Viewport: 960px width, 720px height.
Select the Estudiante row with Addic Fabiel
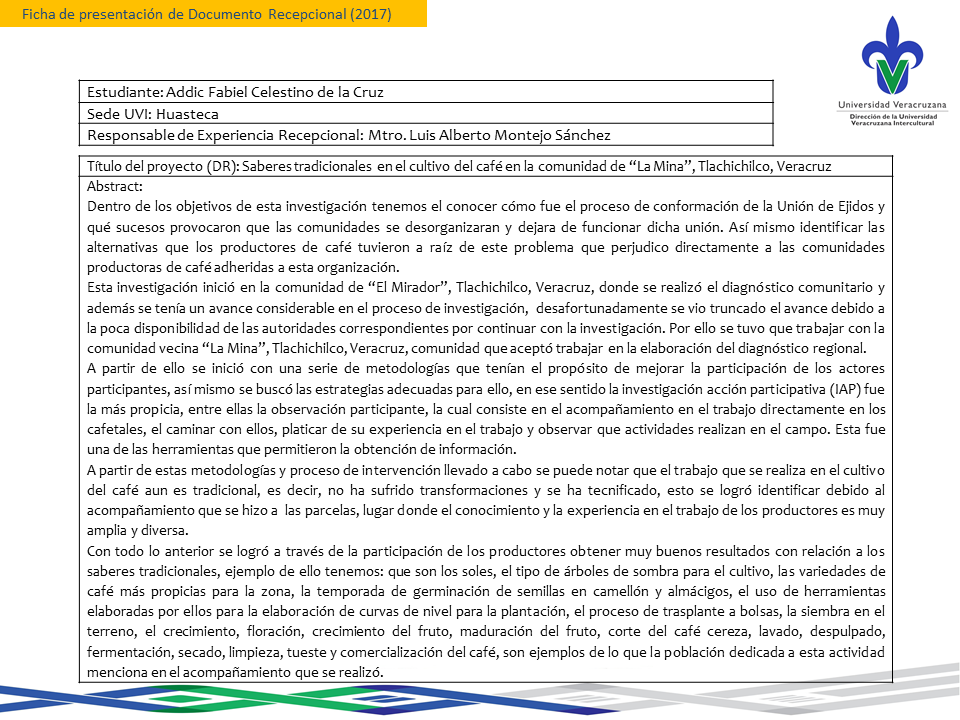click(236, 91)
